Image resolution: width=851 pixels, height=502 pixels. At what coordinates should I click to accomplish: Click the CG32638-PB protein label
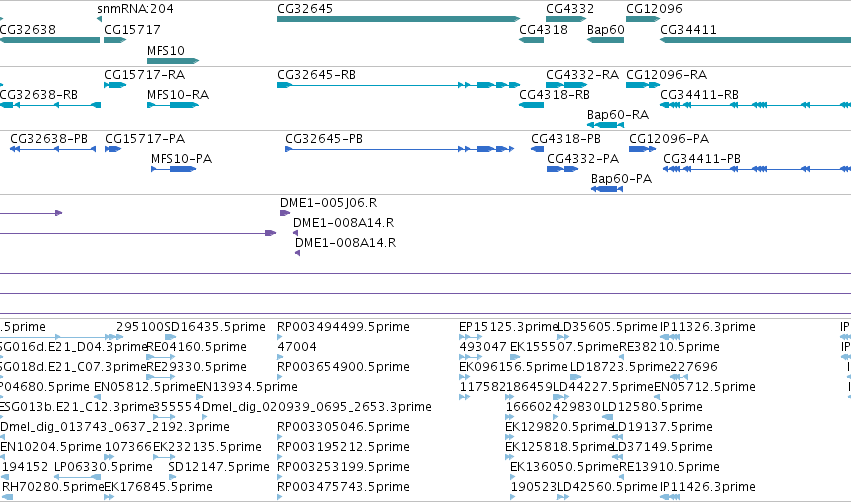(49, 139)
